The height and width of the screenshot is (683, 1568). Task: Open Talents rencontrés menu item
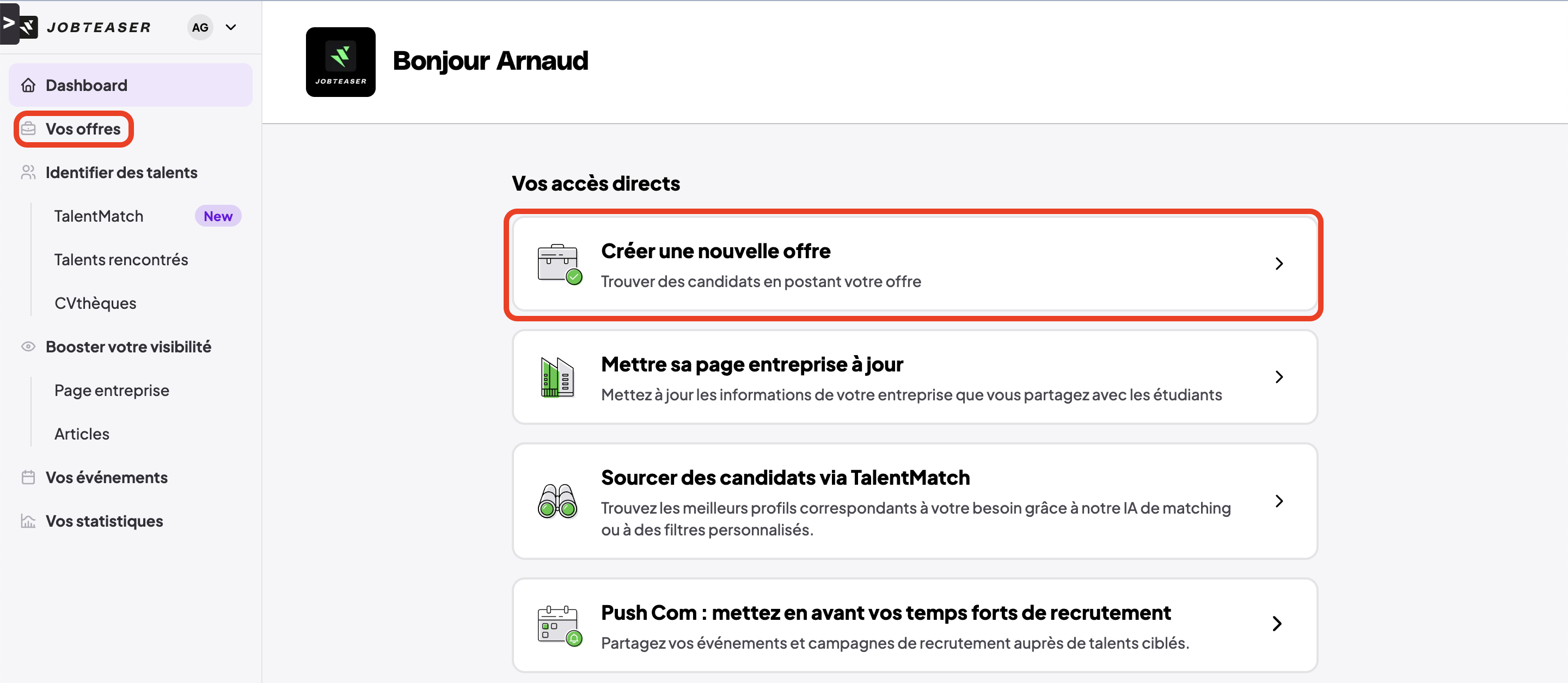(121, 260)
